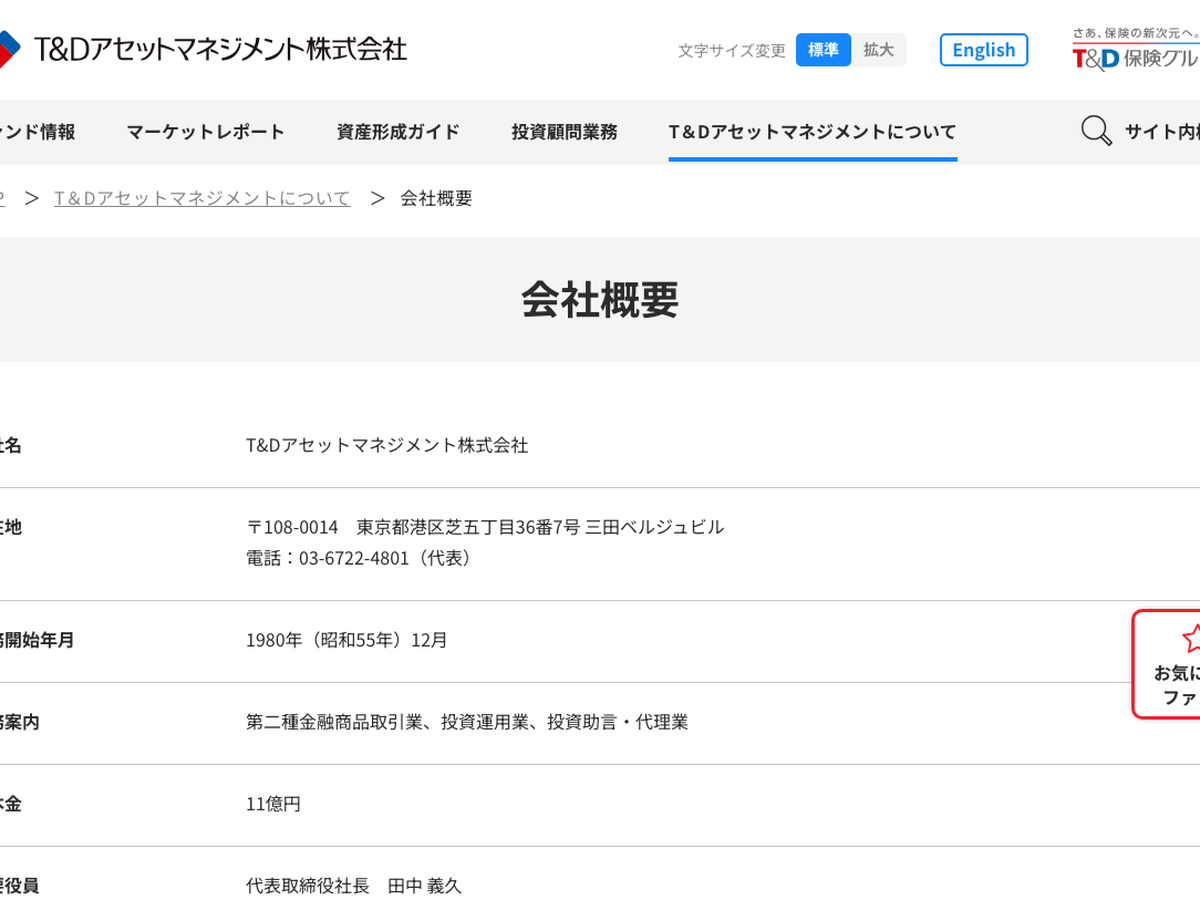This screenshot has width=1200, height=900.
Task: Click the 会社概要 breadcrumb item
Action: (436, 198)
